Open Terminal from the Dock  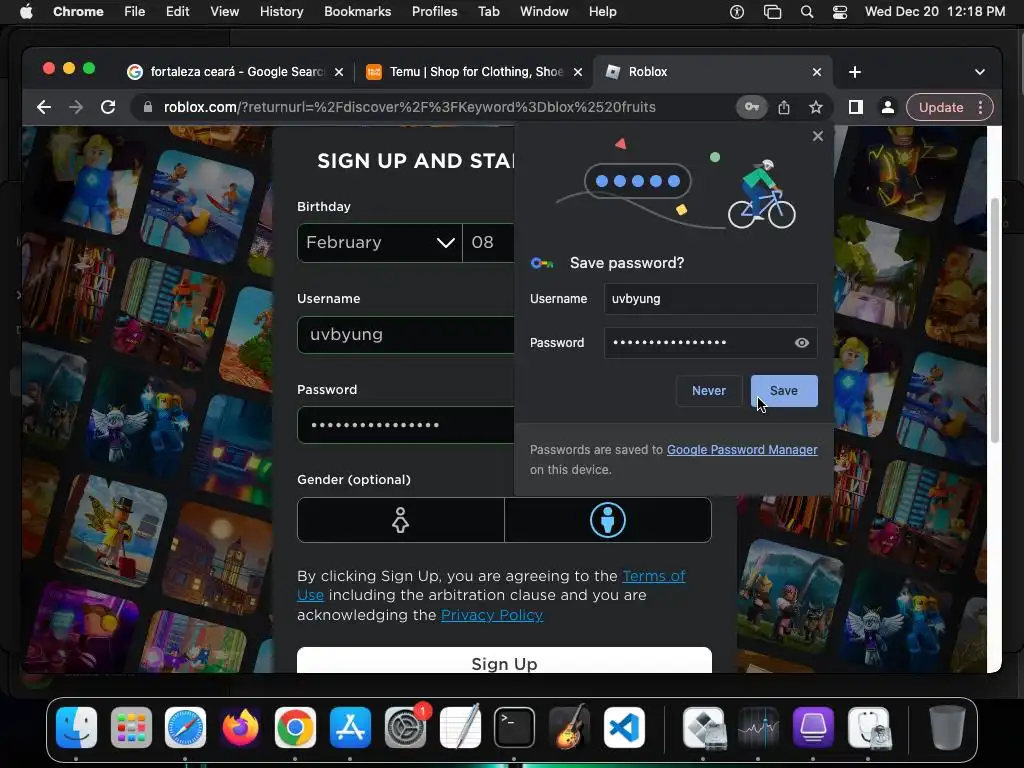click(x=515, y=727)
